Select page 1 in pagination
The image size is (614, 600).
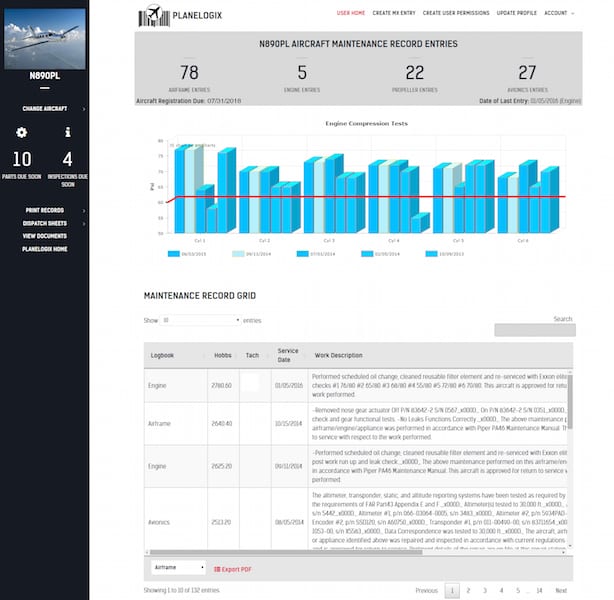[x=452, y=591]
